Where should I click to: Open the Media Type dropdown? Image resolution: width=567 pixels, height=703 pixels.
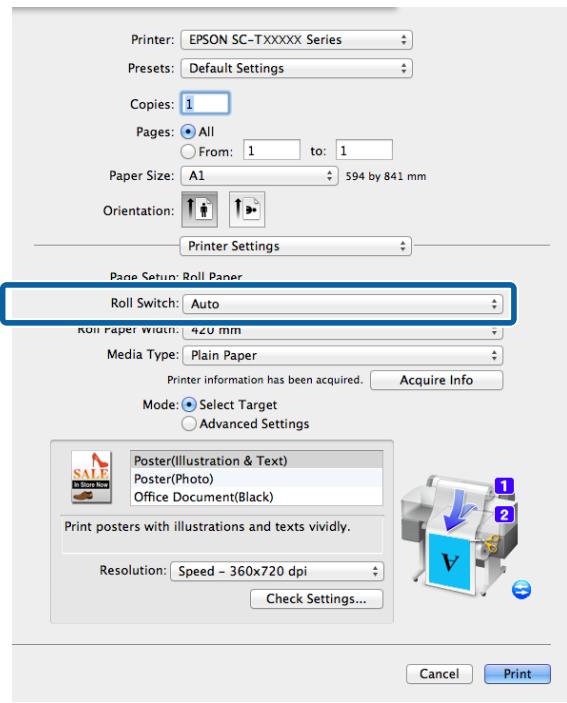tap(343, 356)
